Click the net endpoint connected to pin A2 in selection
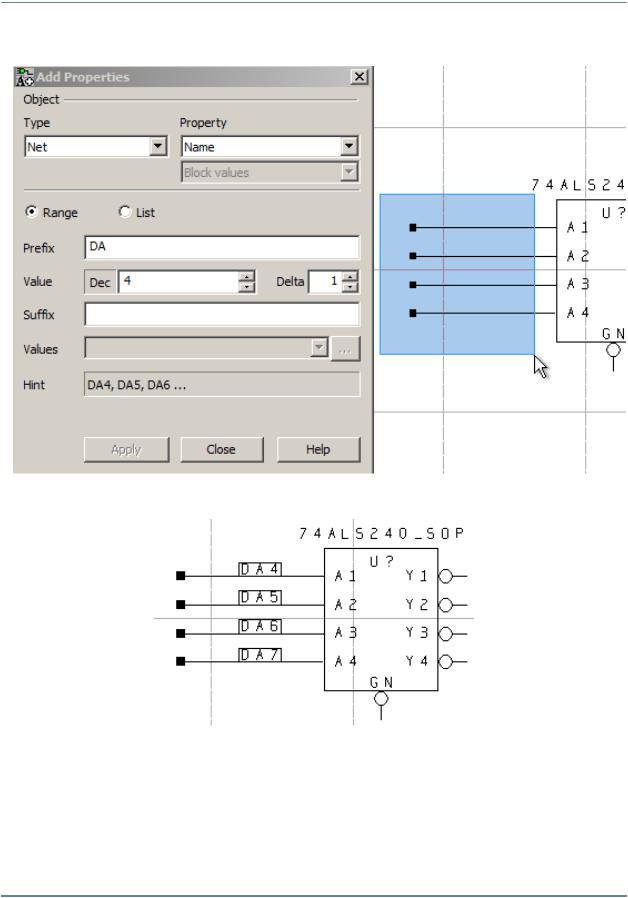628x898 pixels. tap(413, 256)
